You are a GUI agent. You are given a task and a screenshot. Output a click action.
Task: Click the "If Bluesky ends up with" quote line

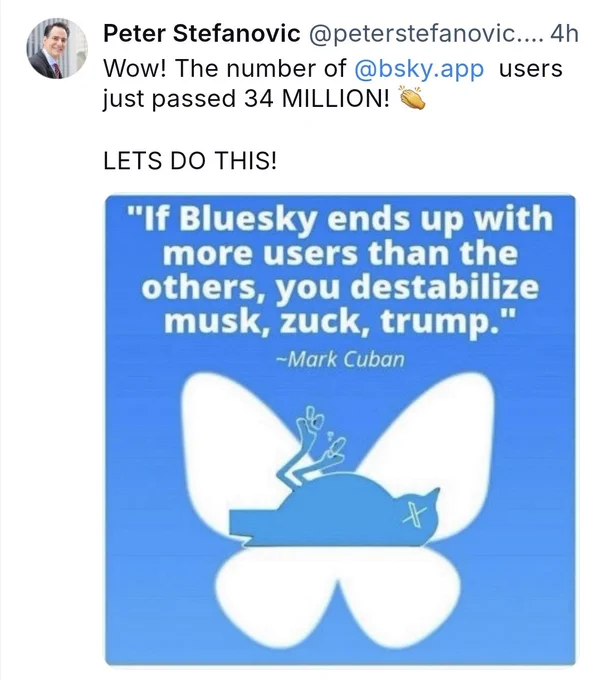(x=340, y=218)
